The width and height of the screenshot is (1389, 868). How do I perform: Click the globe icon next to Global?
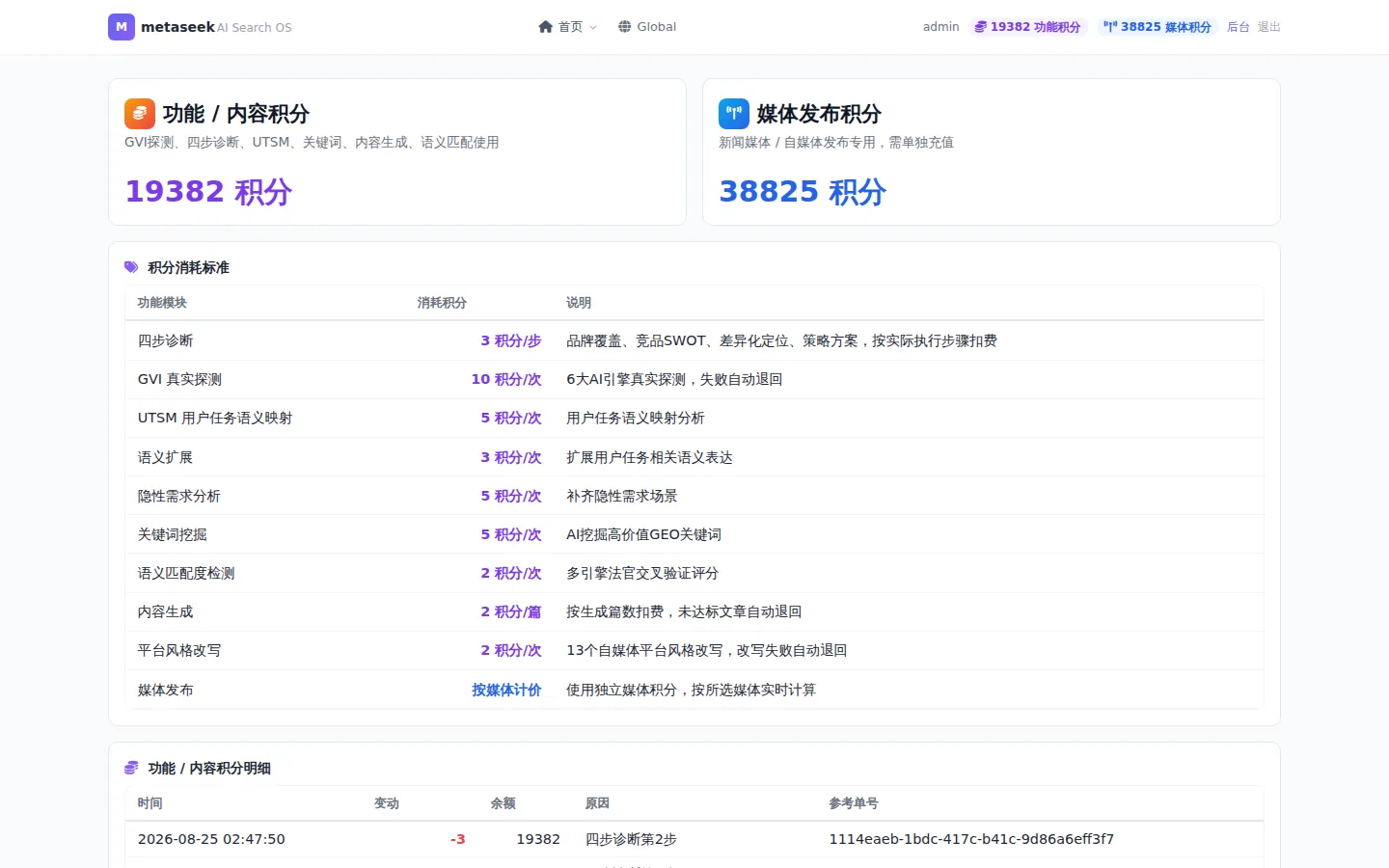(x=625, y=27)
